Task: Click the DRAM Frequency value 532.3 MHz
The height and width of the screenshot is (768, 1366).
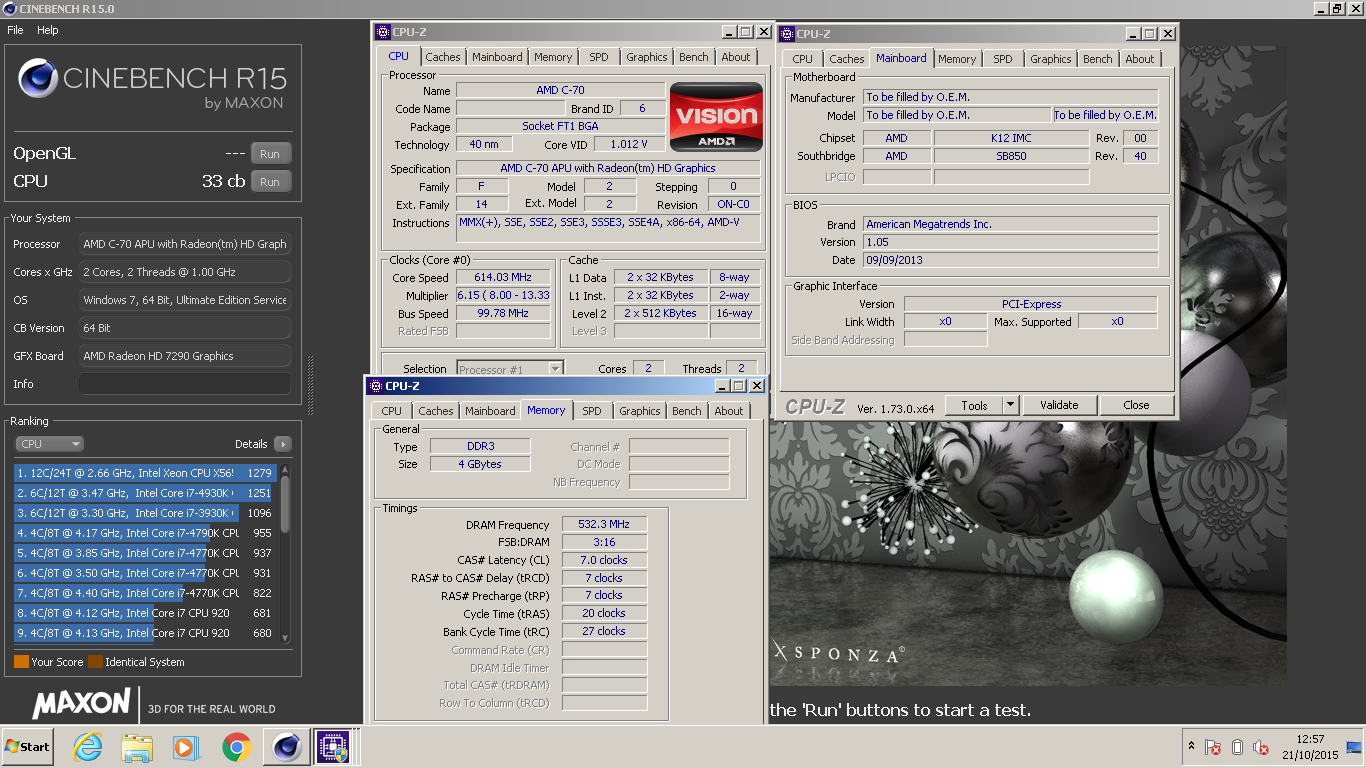Action: pos(604,524)
